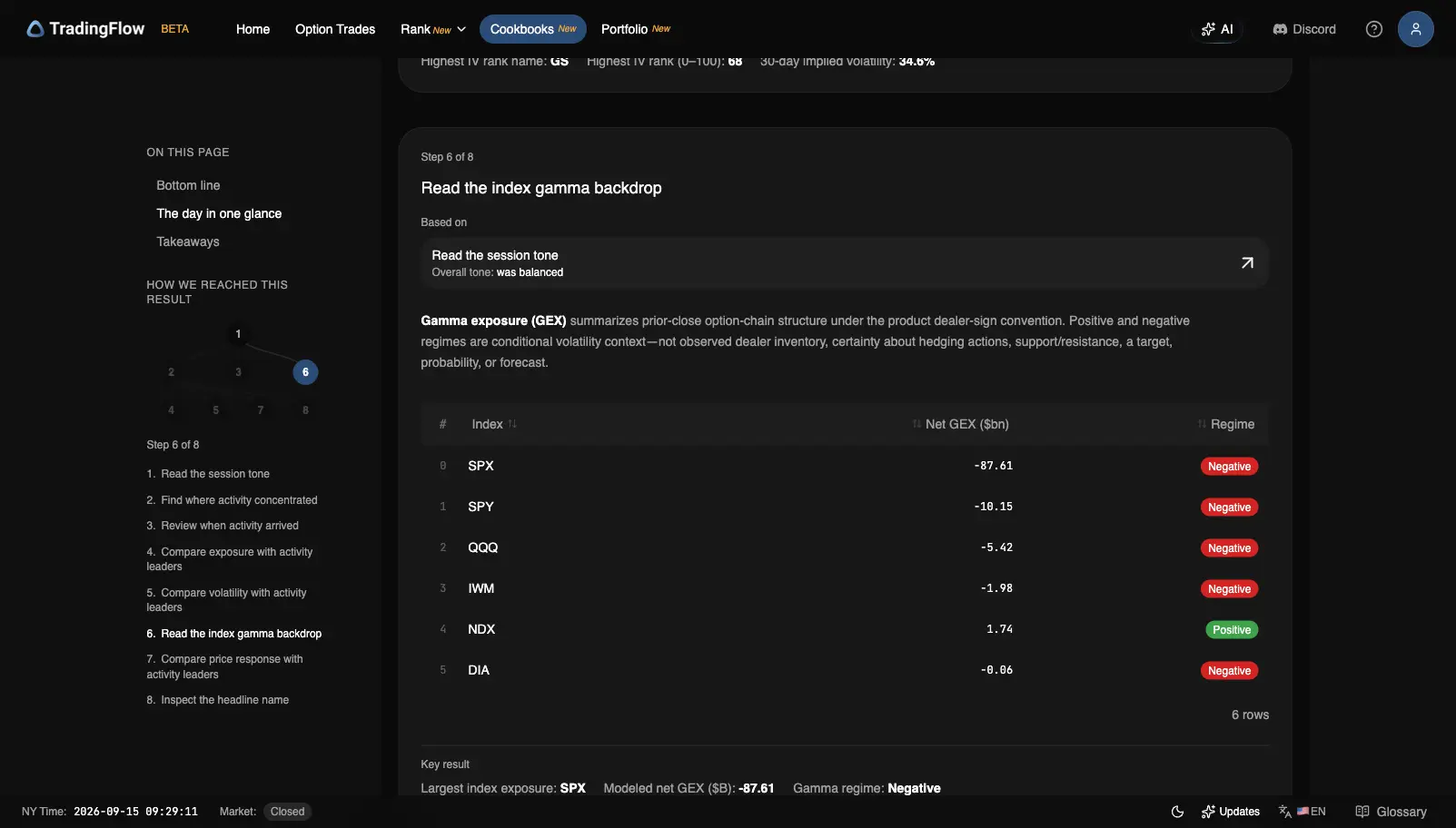Click the Negative regime badge for QQQ
Image resolution: width=1456 pixels, height=828 pixels.
(1229, 548)
